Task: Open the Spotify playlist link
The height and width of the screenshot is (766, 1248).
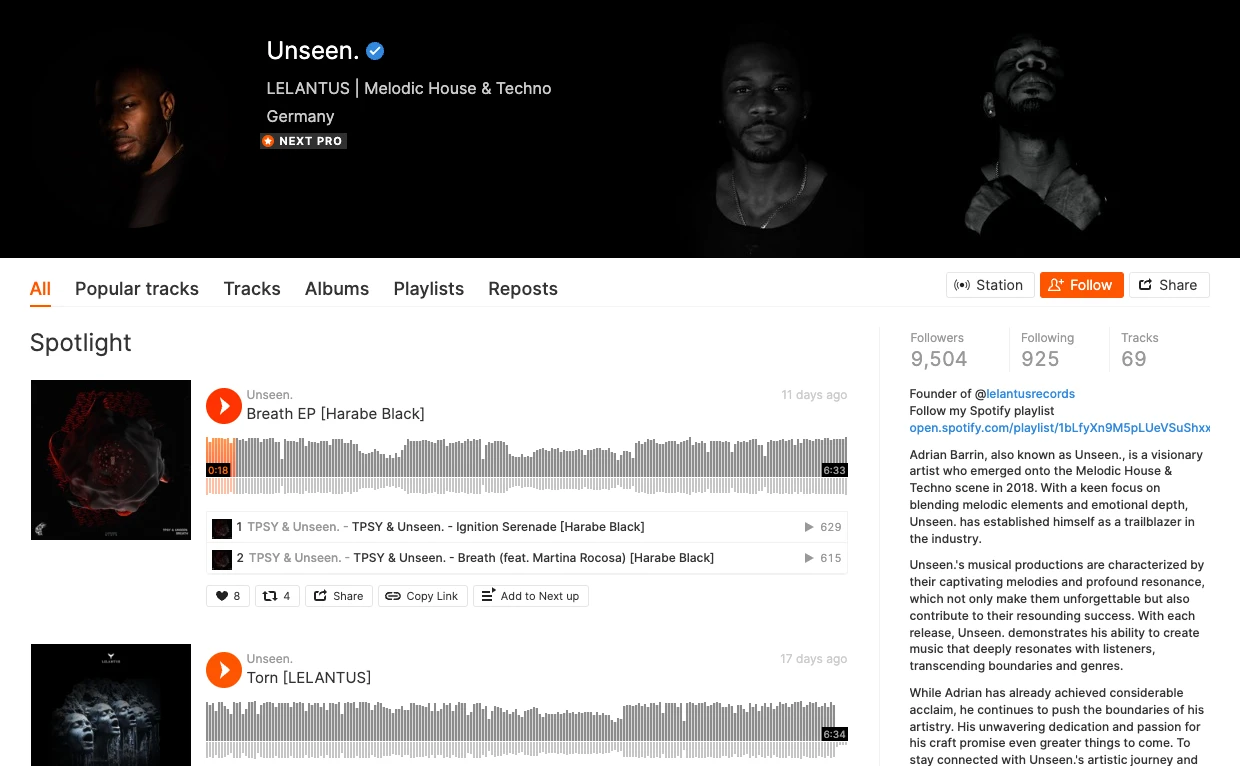Action: 1060,428
